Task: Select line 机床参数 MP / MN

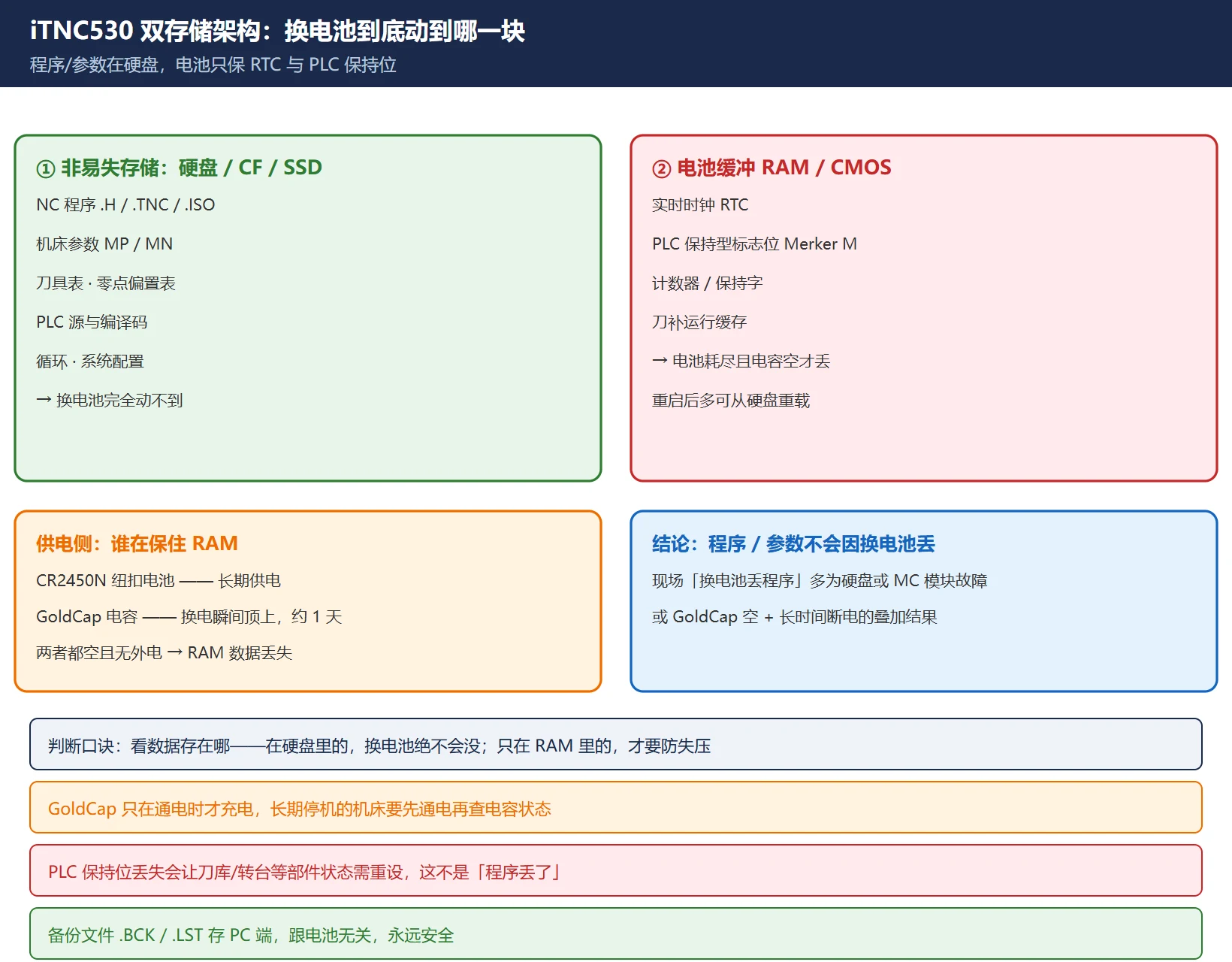Action: tap(104, 244)
